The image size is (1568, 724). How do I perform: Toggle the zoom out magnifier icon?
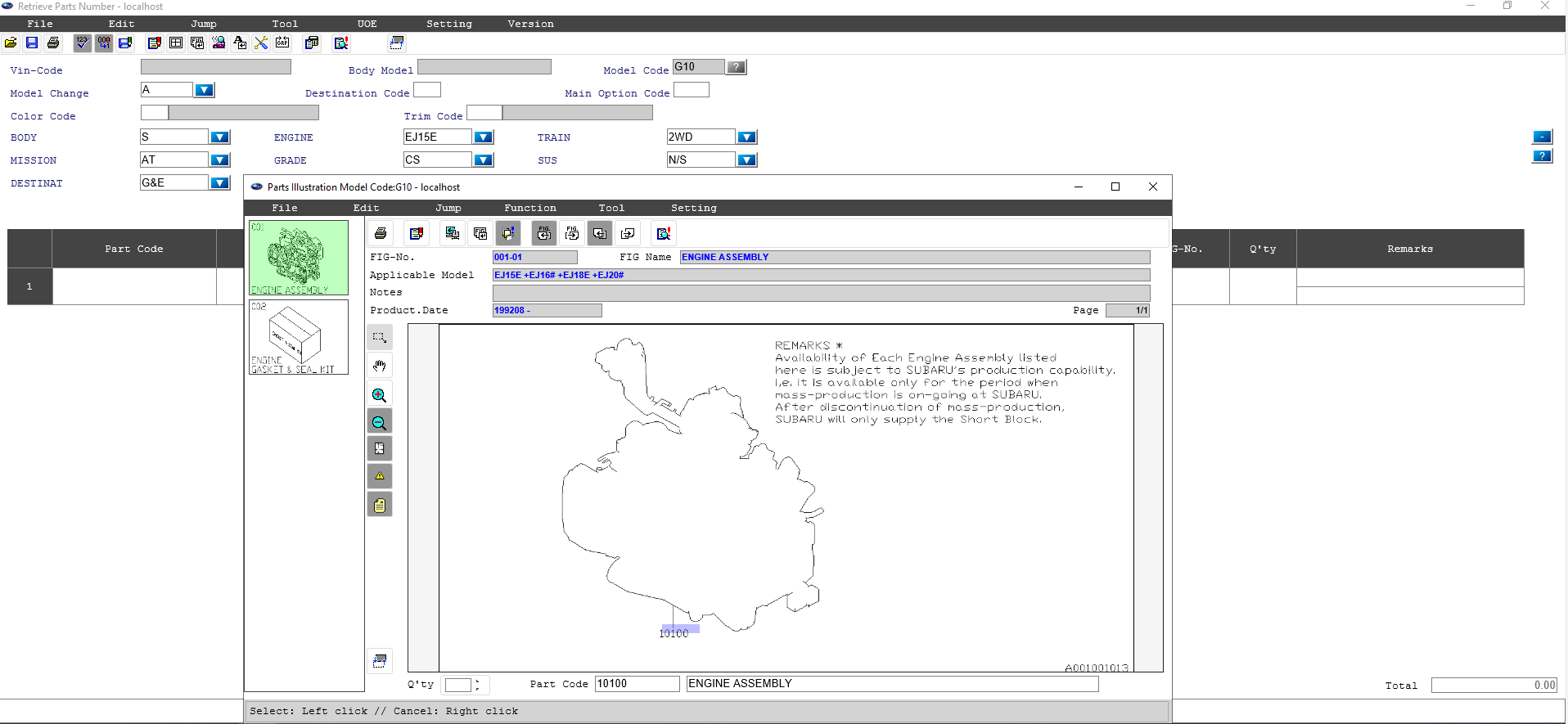click(x=380, y=421)
